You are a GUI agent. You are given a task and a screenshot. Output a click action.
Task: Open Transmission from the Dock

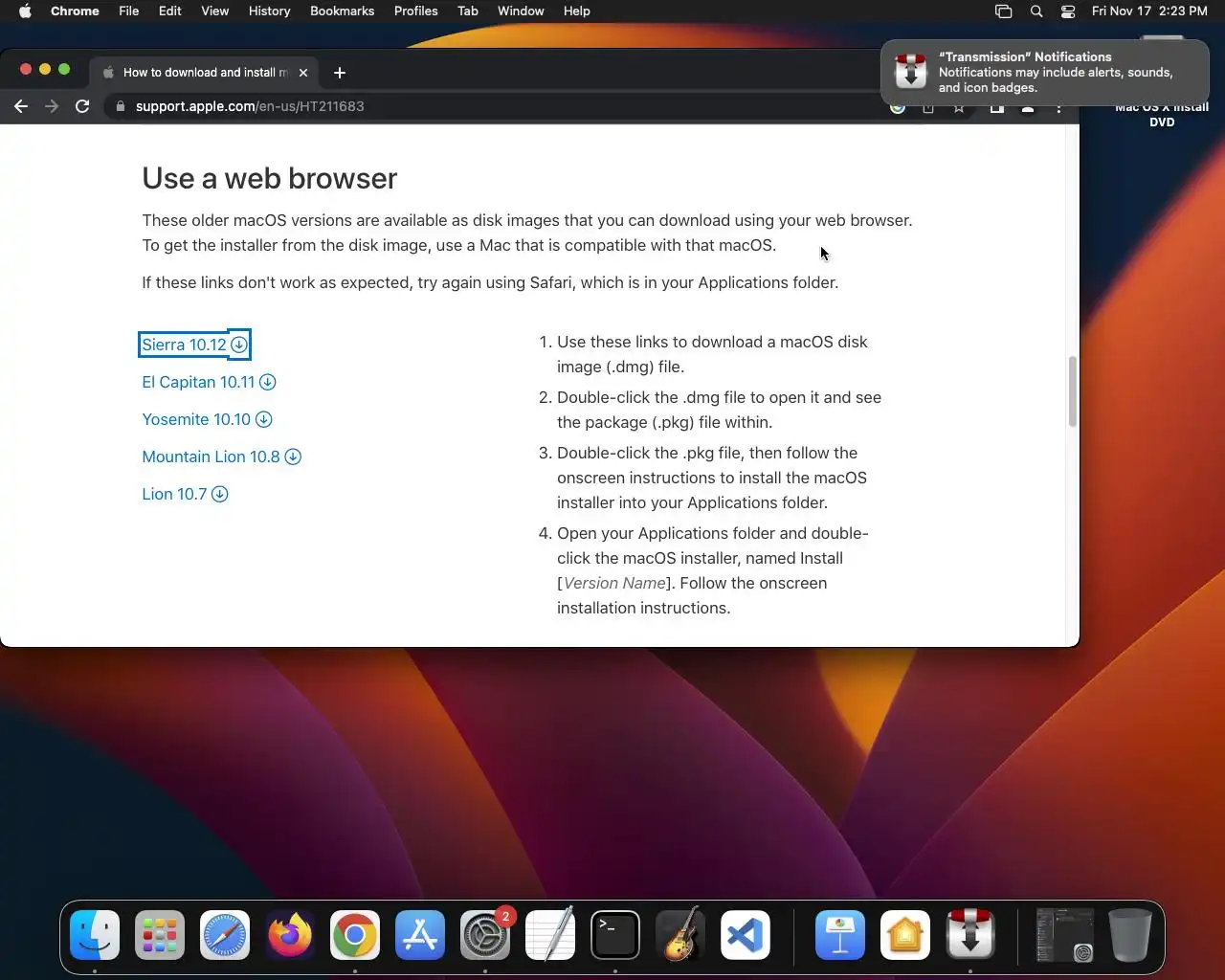coord(970,935)
